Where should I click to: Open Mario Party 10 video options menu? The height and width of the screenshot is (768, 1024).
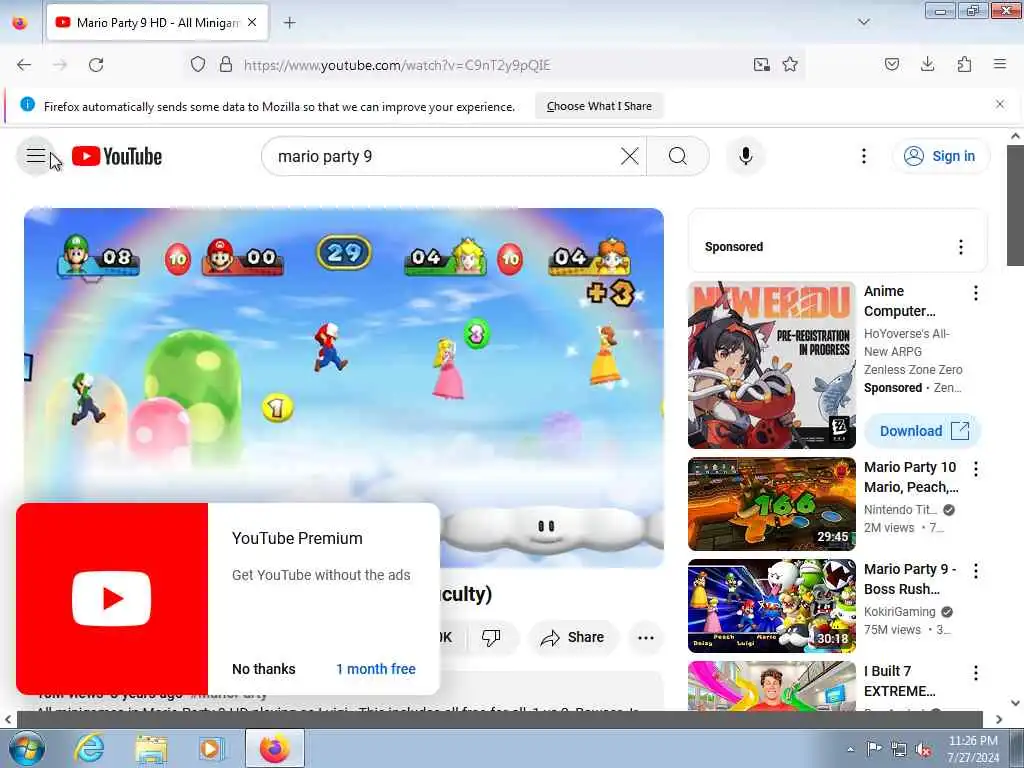(976, 469)
